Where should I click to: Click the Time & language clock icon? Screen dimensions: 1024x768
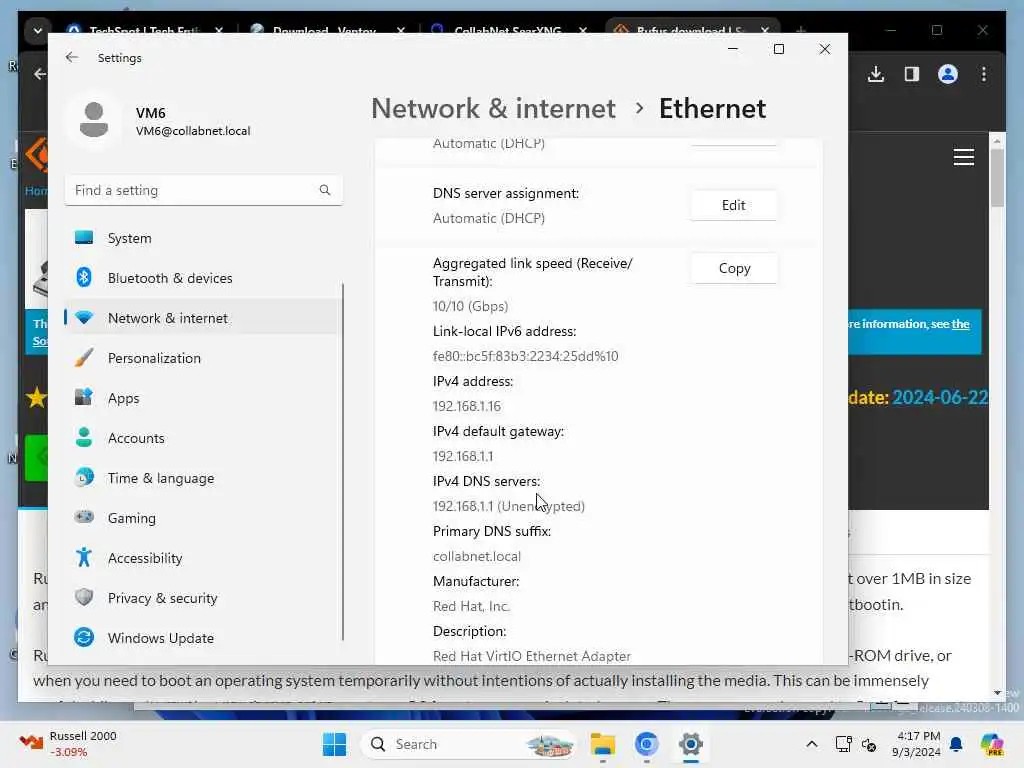tap(84, 477)
